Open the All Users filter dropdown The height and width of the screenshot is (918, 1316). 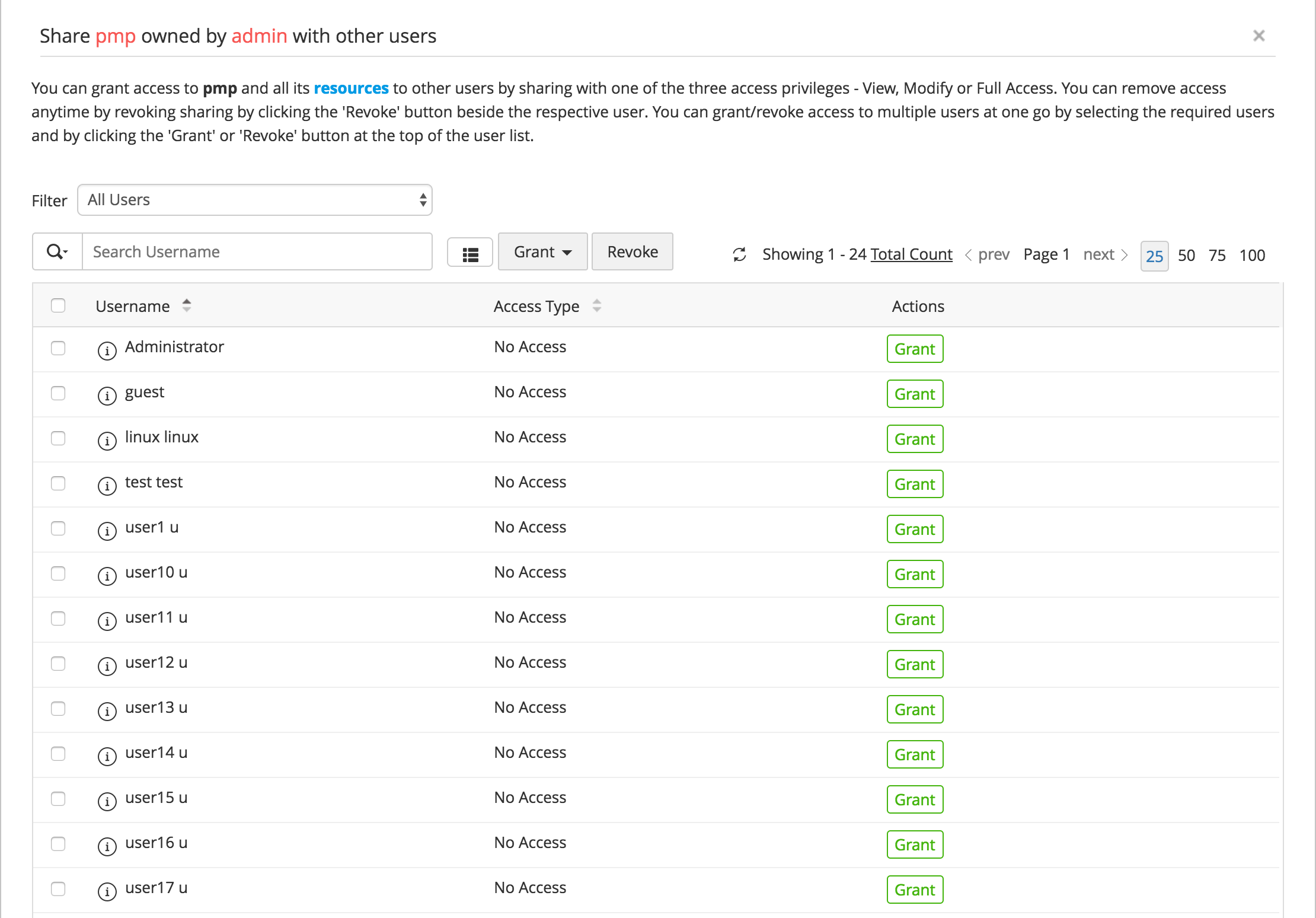(x=254, y=200)
